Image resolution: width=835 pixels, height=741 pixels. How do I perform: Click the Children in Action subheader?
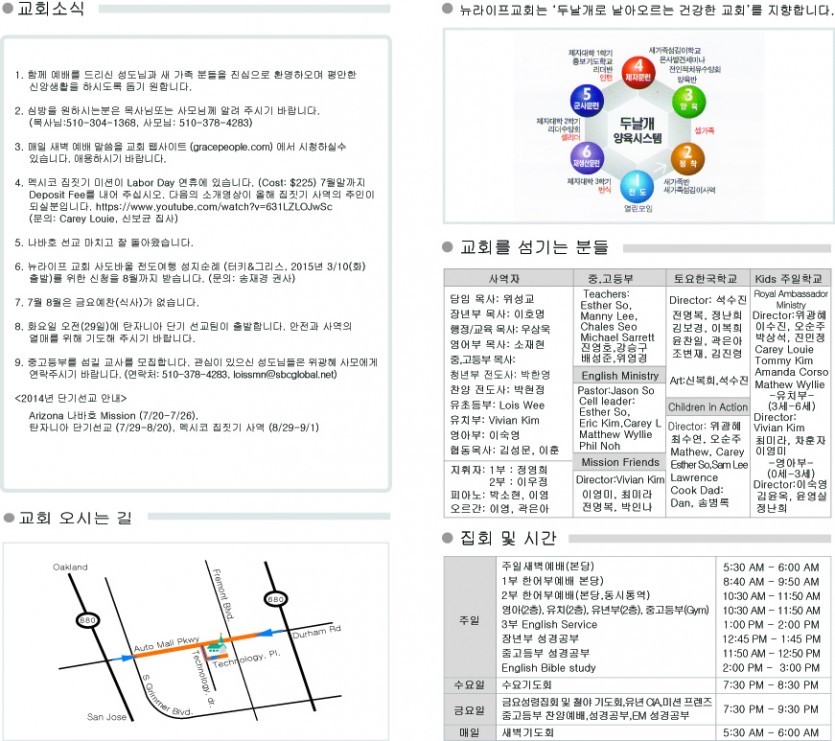[x=707, y=407]
